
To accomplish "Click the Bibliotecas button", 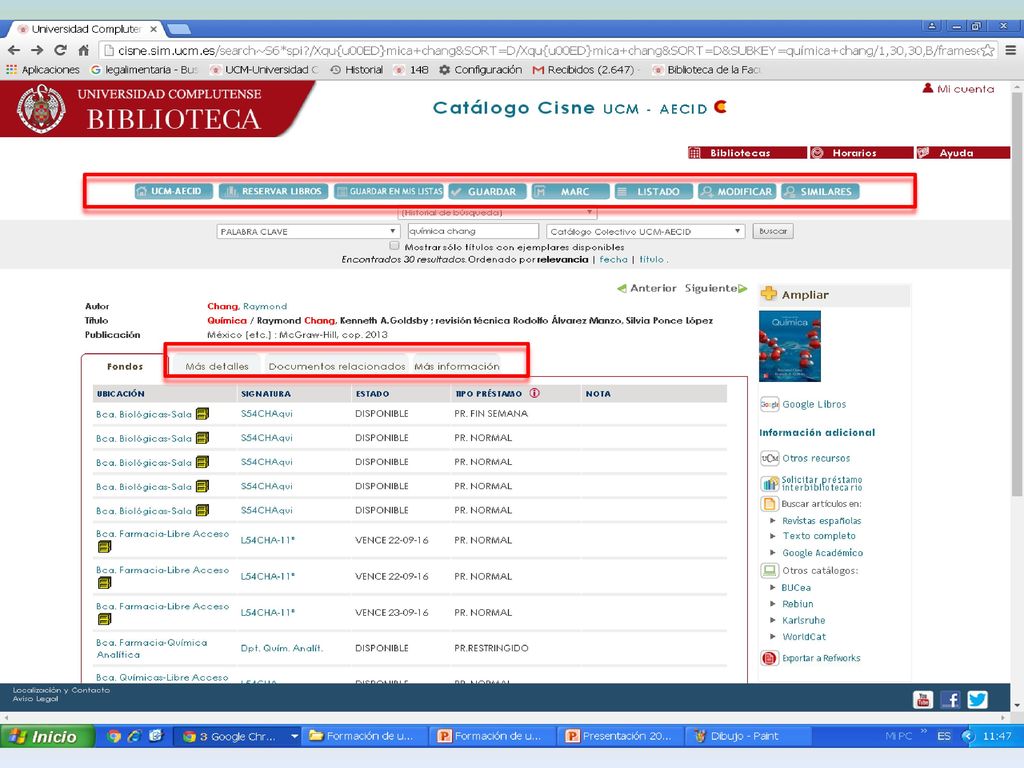I will (747, 153).
